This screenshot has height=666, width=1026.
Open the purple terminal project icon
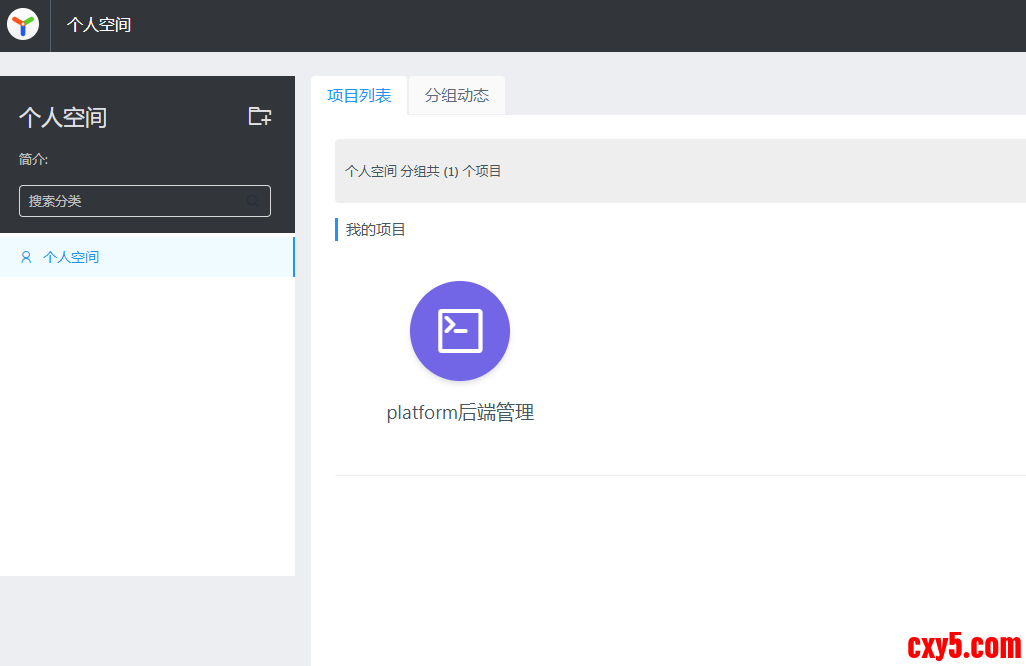click(460, 331)
